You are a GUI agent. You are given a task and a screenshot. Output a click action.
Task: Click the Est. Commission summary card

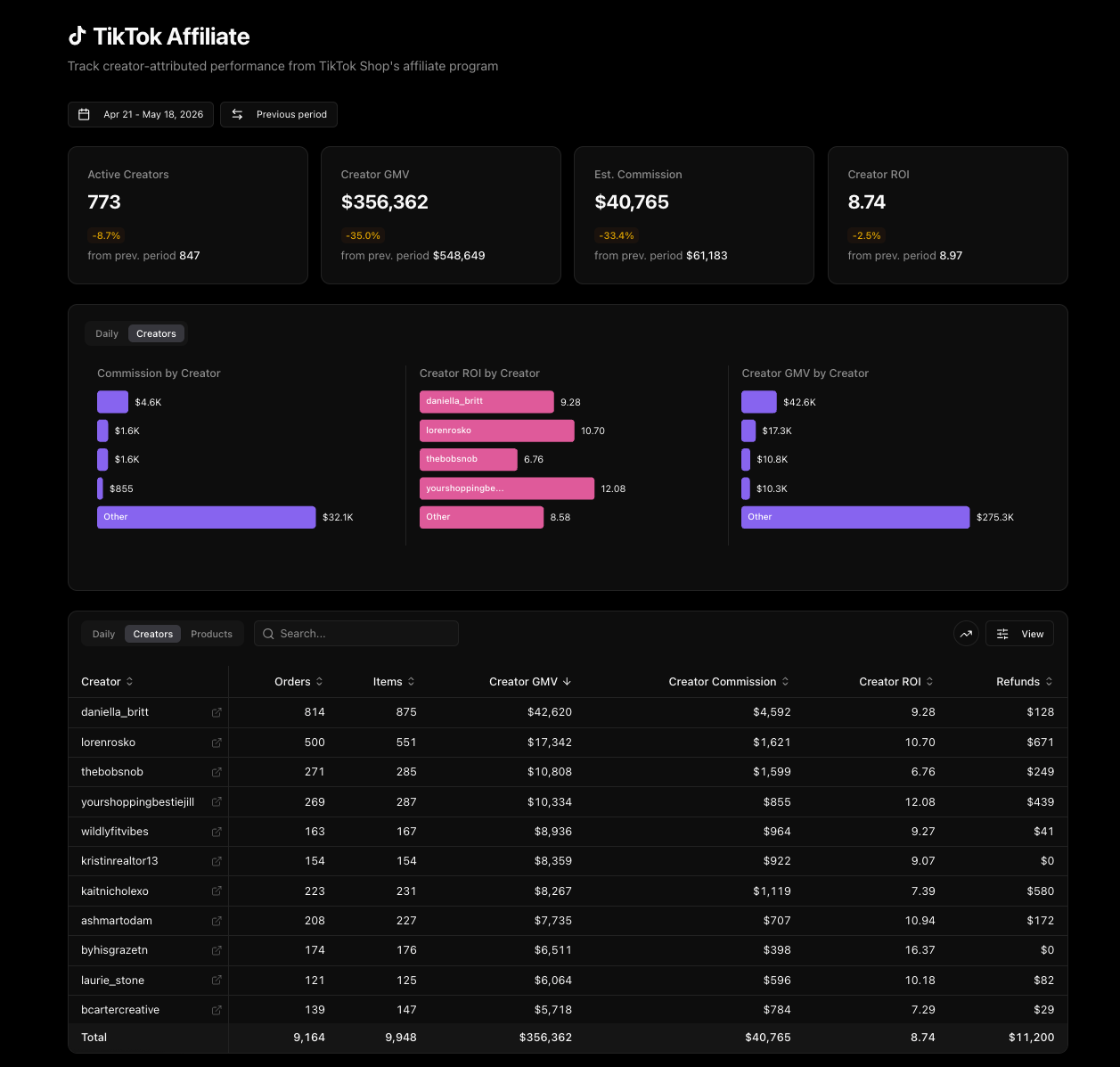(x=694, y=216)
